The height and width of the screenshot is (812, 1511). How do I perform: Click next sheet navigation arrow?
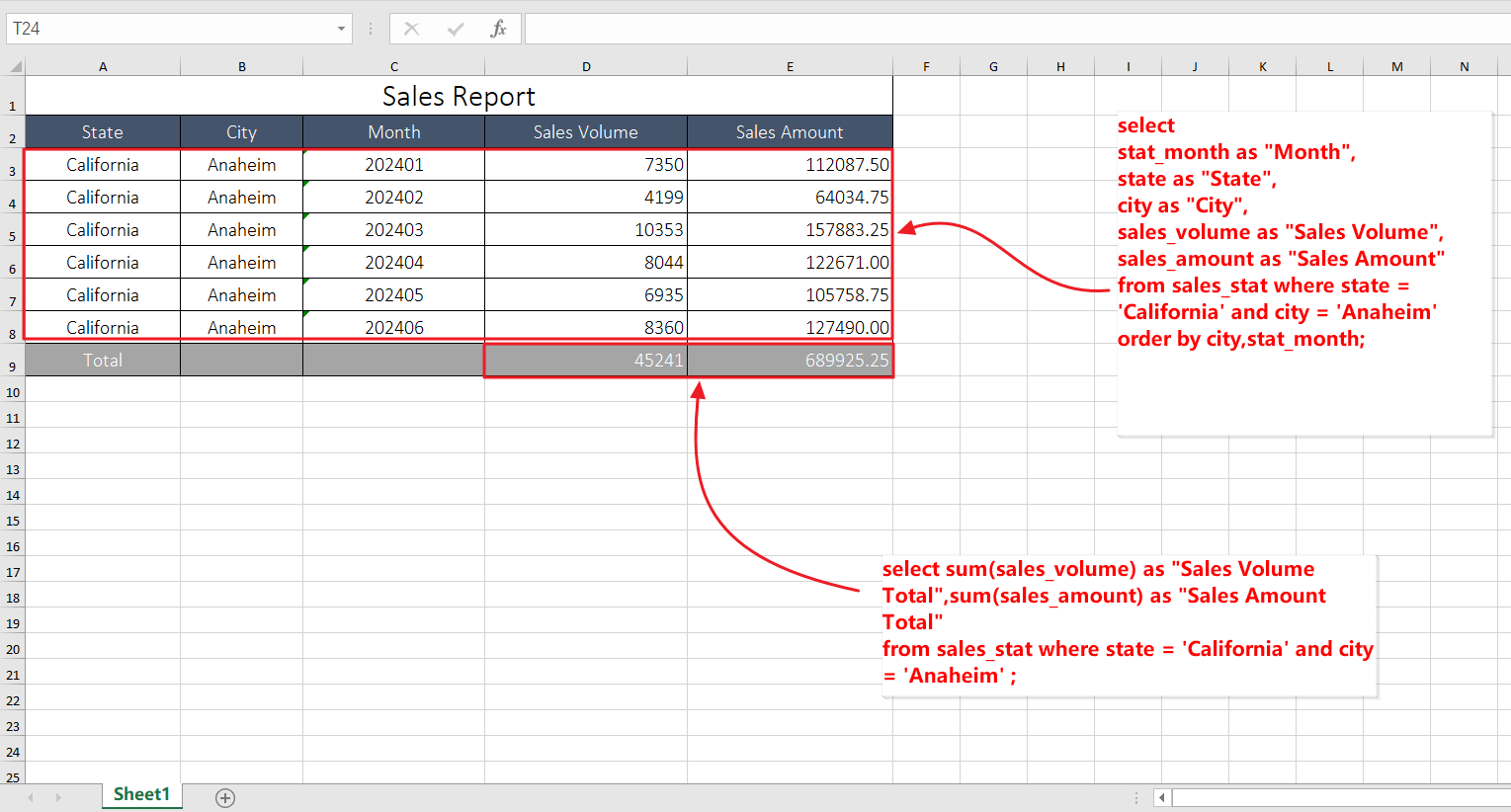[58, 797]
